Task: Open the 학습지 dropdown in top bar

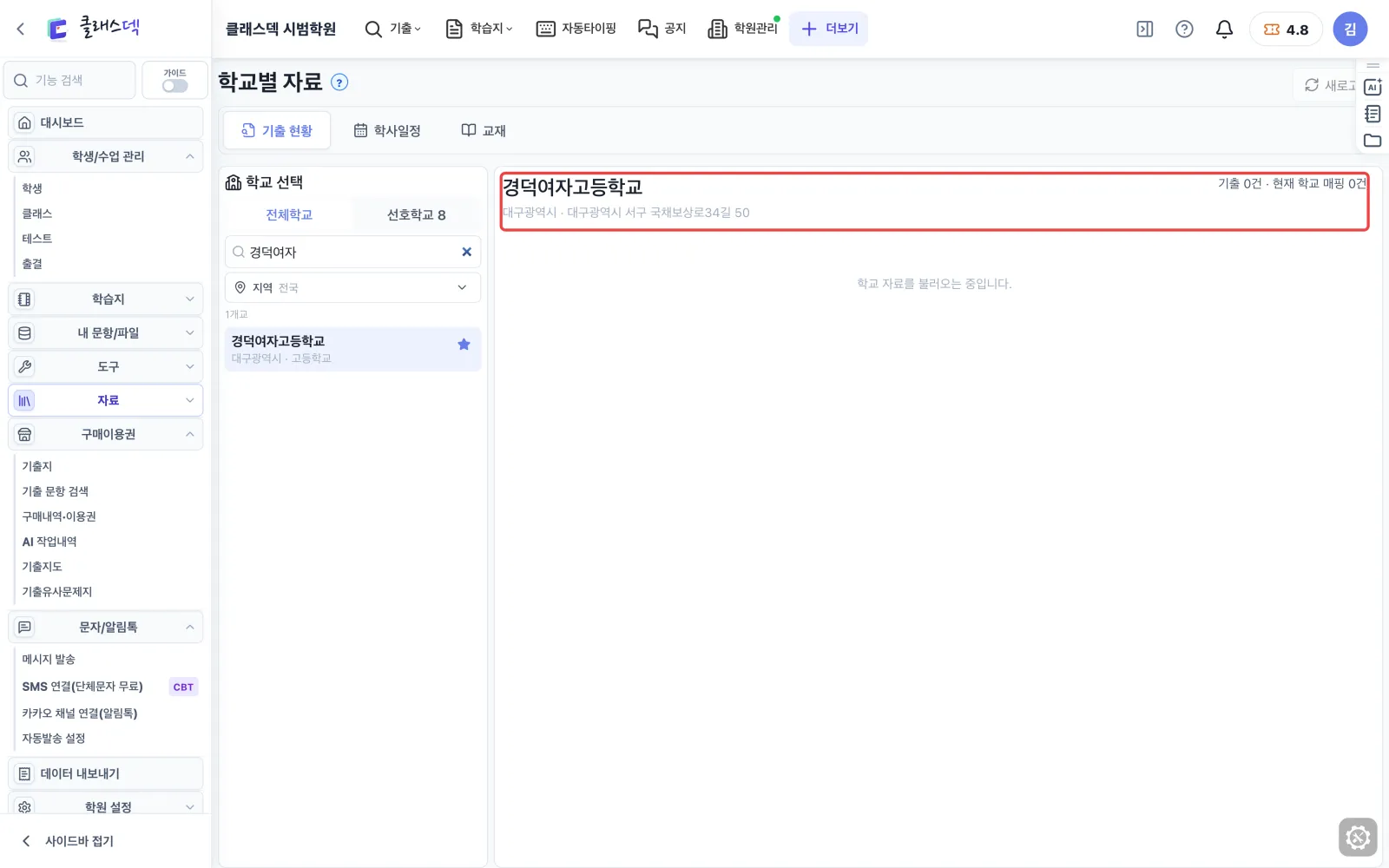Action: [479, 29]
